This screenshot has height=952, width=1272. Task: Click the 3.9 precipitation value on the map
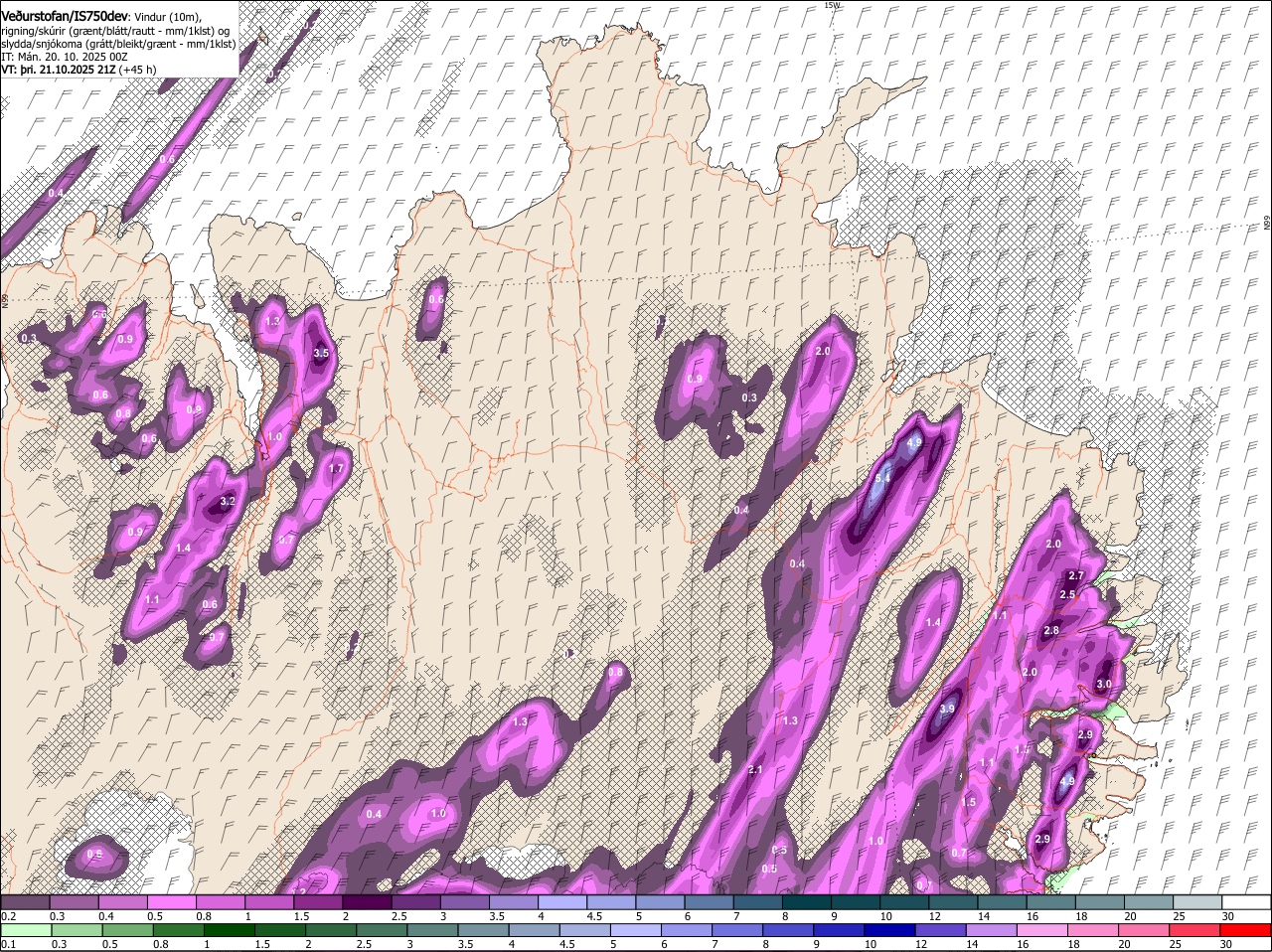point(947,709)
